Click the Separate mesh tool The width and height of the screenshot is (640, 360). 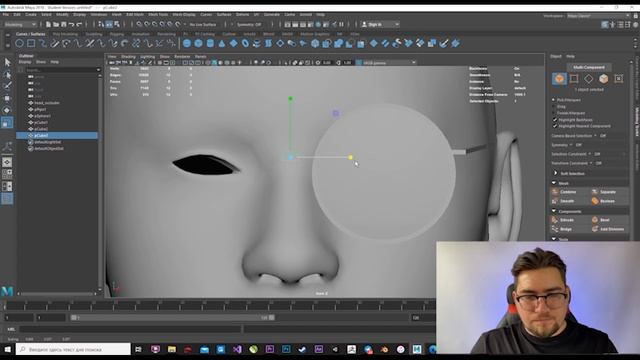tap(608, 192)
